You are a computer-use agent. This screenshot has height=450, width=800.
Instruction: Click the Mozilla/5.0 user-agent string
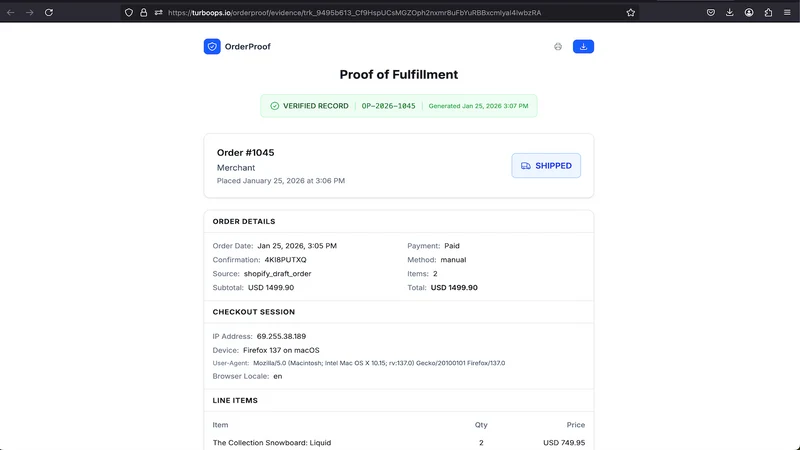[x=379, y=363]
